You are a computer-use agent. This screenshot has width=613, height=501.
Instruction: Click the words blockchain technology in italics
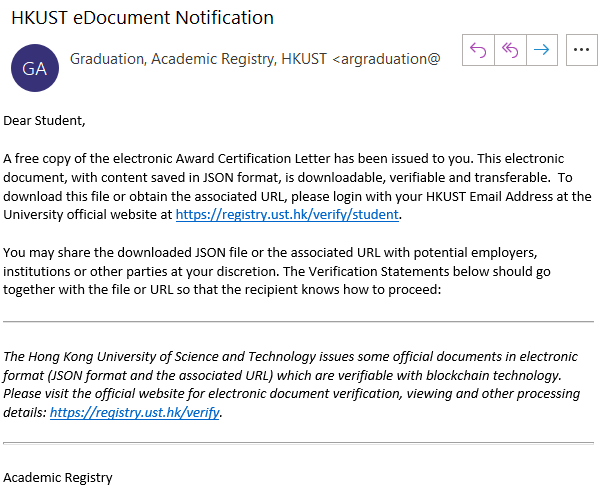pos(494,376)
